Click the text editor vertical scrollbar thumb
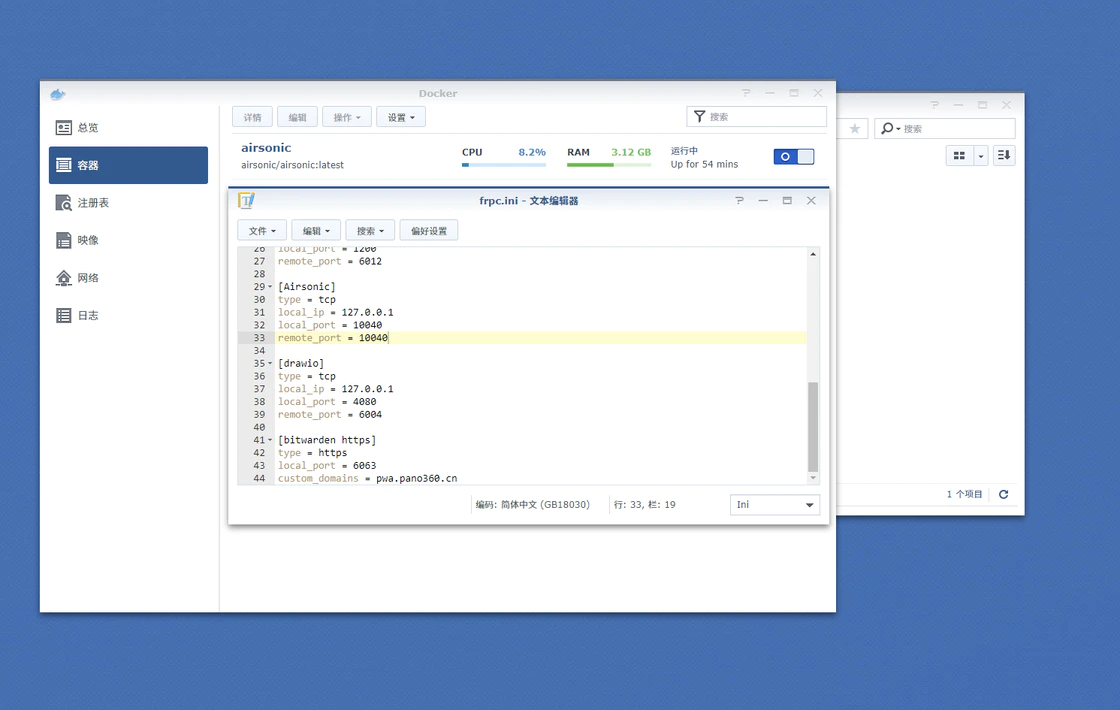 click(x=813, y=425)
